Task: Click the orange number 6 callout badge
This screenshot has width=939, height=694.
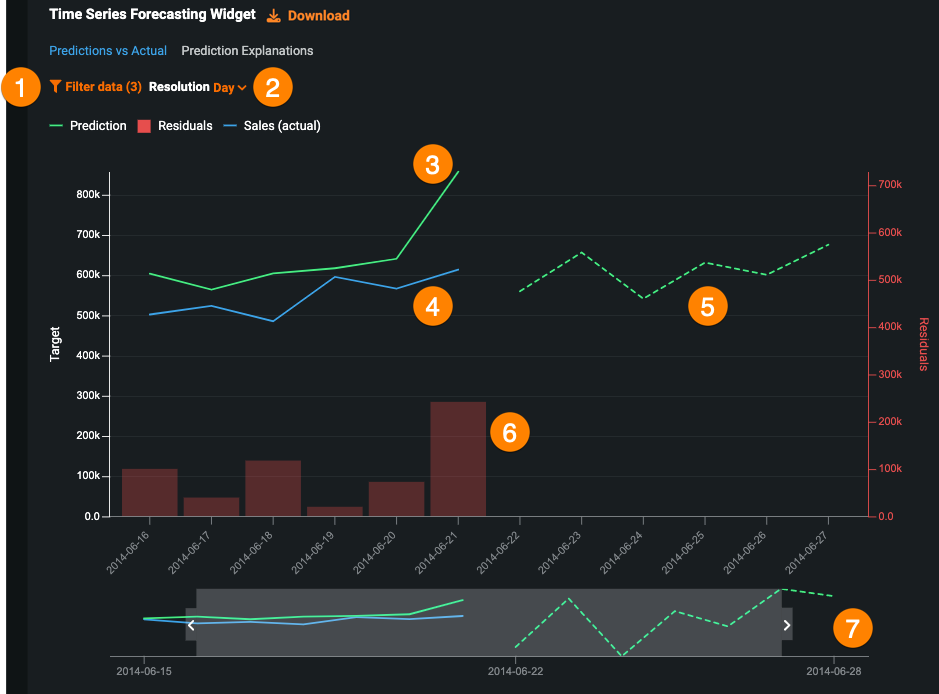Action: click(509, 432)
